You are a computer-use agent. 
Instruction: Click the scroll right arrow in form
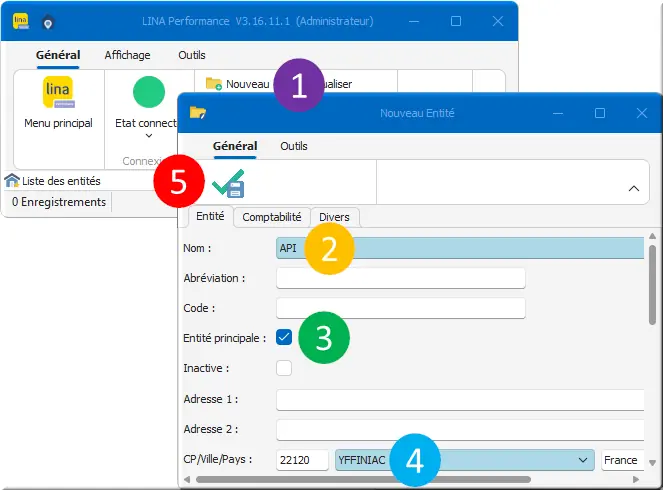tap(636, 479)
